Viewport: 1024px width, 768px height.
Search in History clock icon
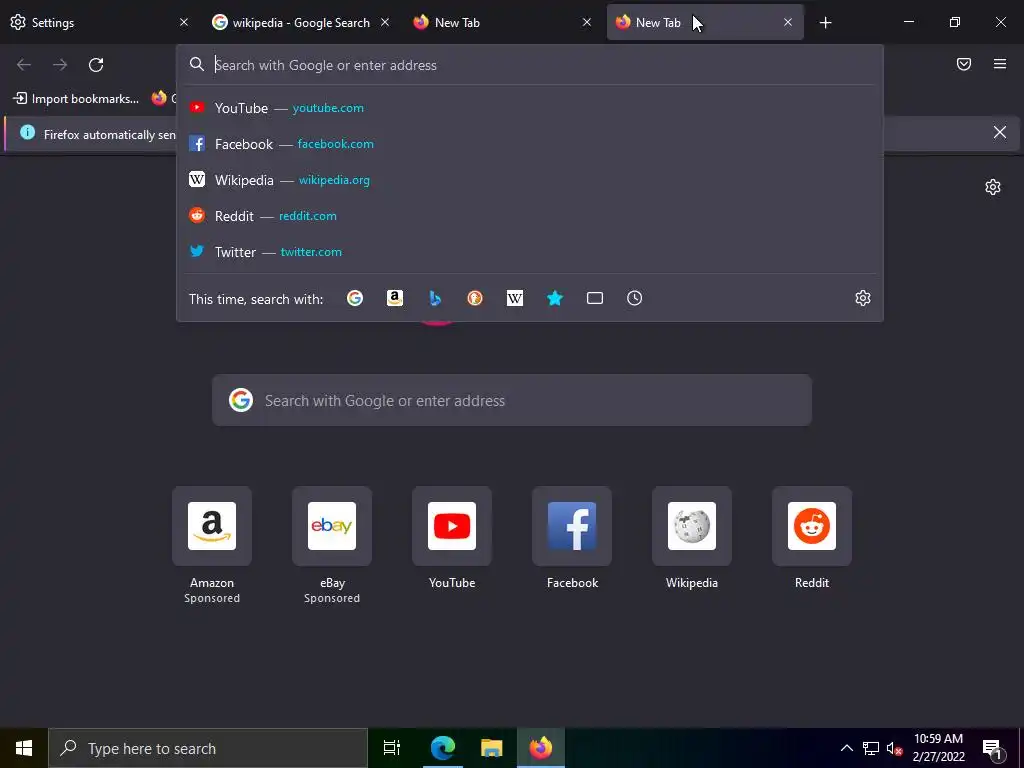[635, 298]
